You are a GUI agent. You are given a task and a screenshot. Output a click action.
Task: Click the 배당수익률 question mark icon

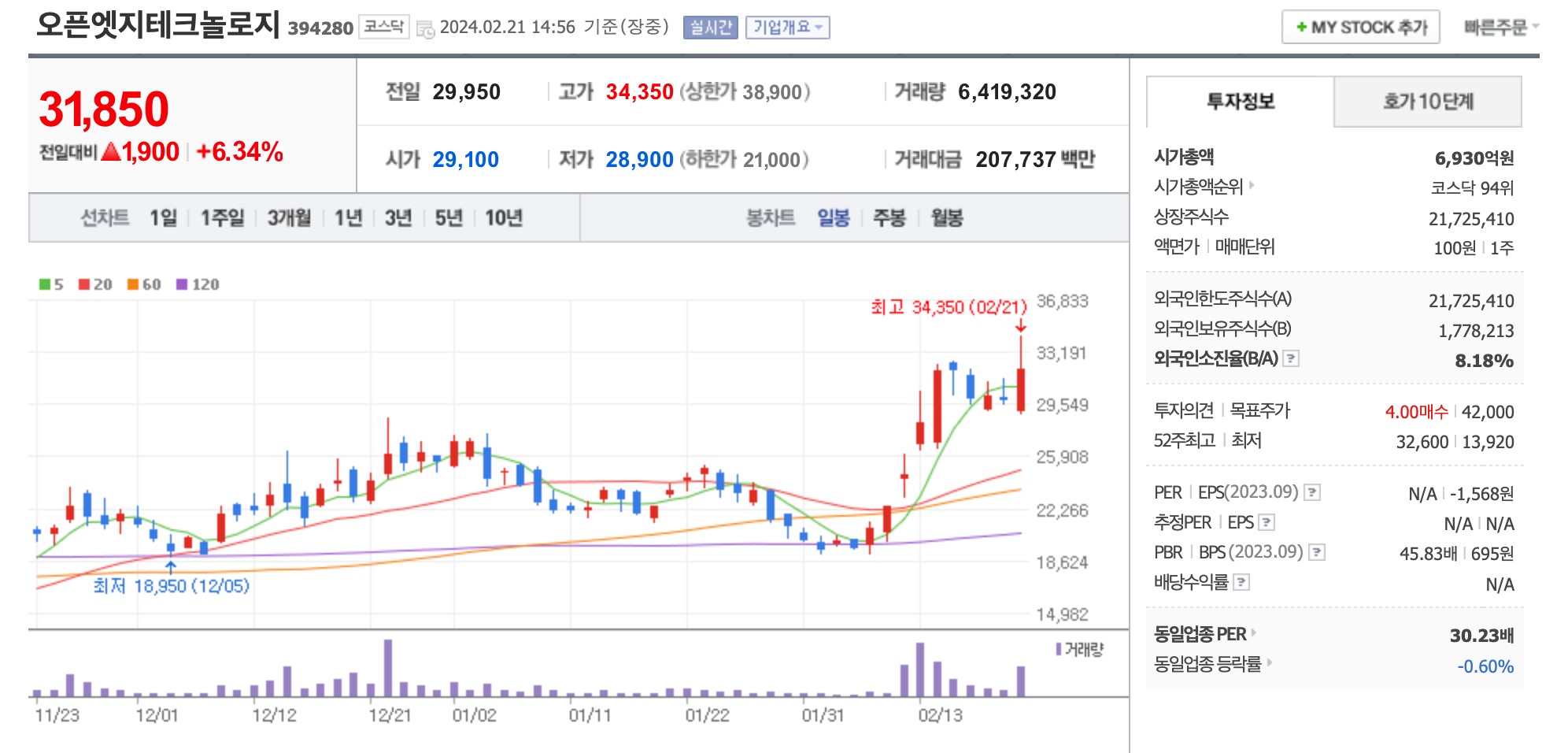(x=1241, y=581)
